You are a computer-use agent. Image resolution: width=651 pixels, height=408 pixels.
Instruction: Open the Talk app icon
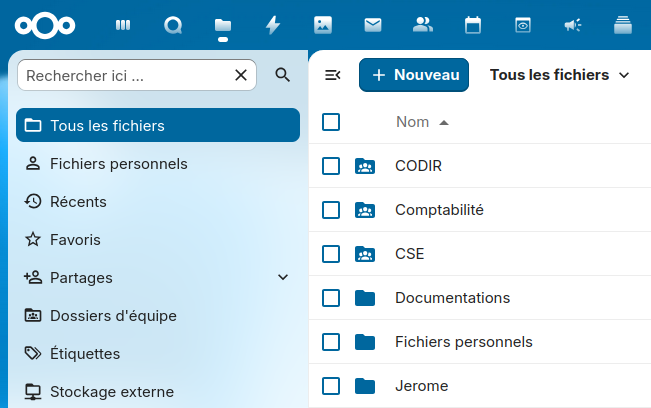(x=173, y=25)
